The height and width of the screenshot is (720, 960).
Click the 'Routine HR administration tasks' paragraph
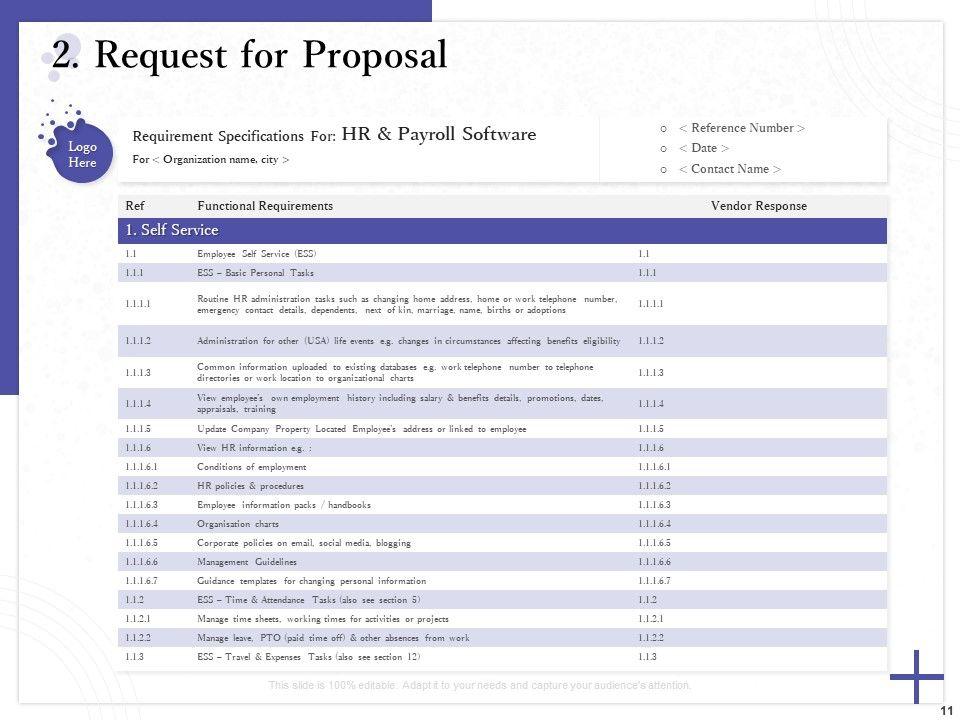(x=407, y=304)
